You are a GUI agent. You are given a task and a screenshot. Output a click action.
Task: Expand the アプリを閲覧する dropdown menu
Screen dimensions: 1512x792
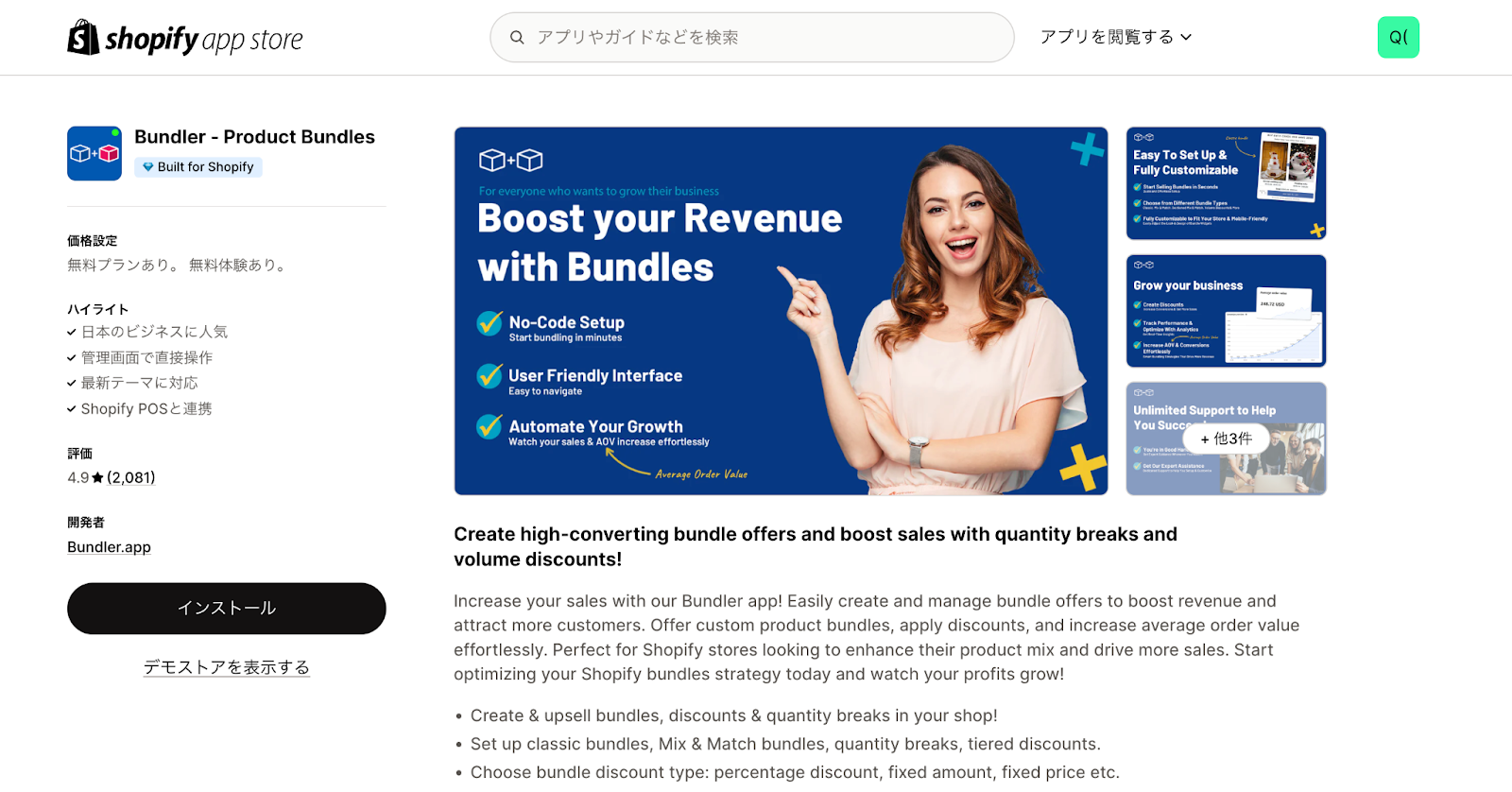point(1116,37)
